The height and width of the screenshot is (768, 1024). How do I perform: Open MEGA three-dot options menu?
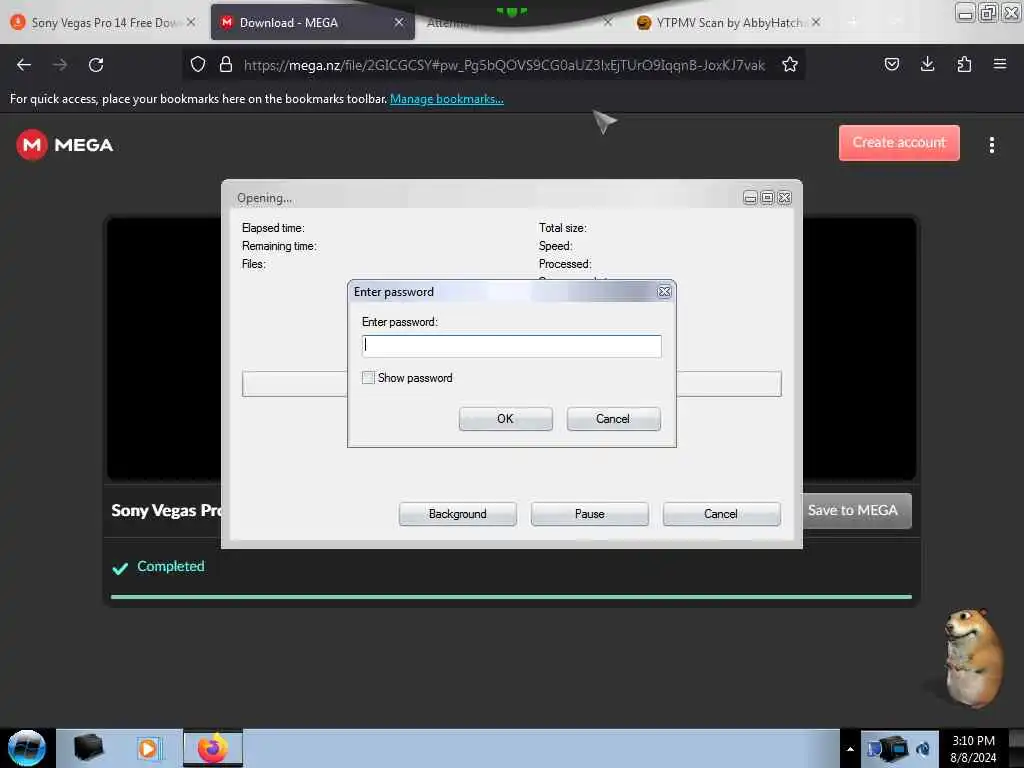coord(991,145)
